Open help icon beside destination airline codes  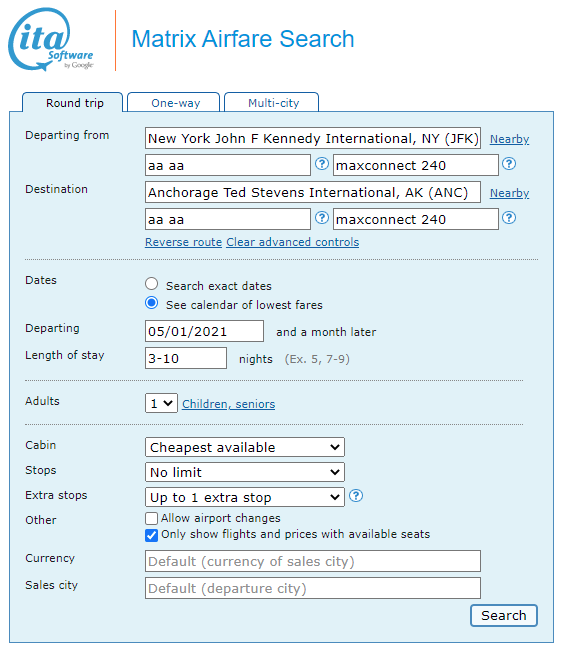tap(322, 218)
